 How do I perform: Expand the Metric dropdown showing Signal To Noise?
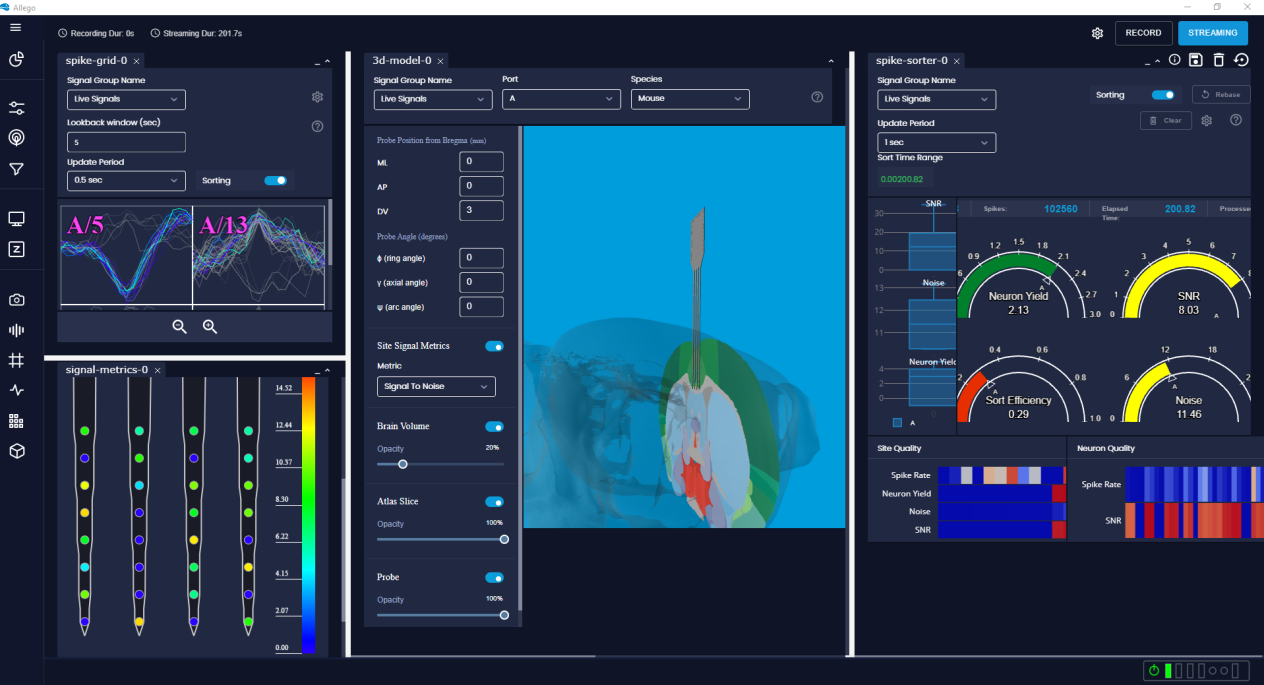[x=435, y=387]
